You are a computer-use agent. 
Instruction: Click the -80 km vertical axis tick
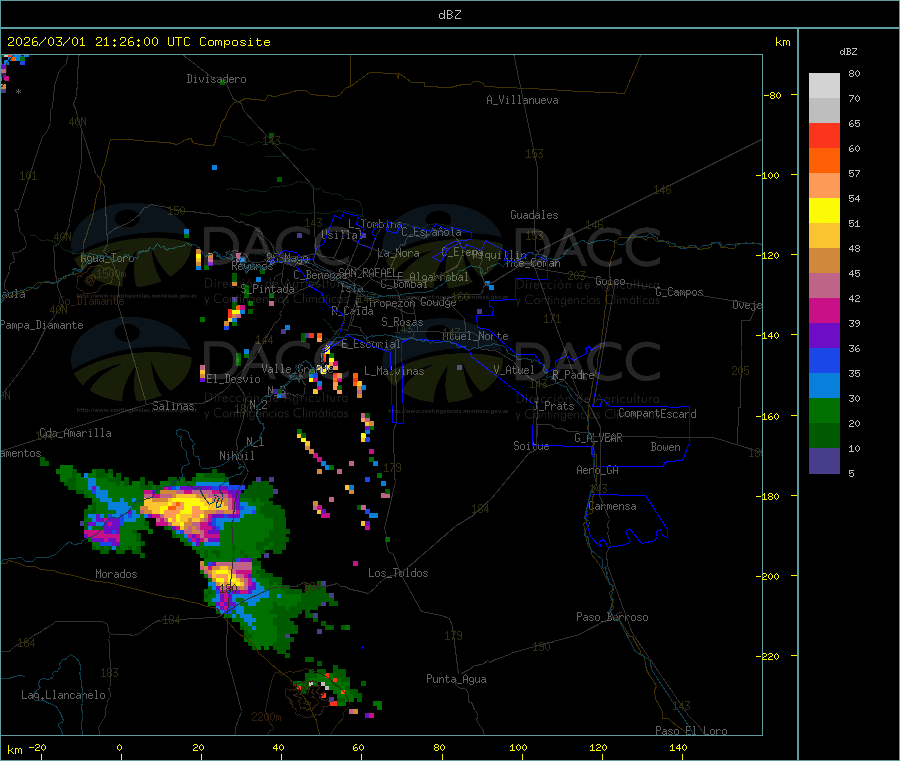[773, 95]
